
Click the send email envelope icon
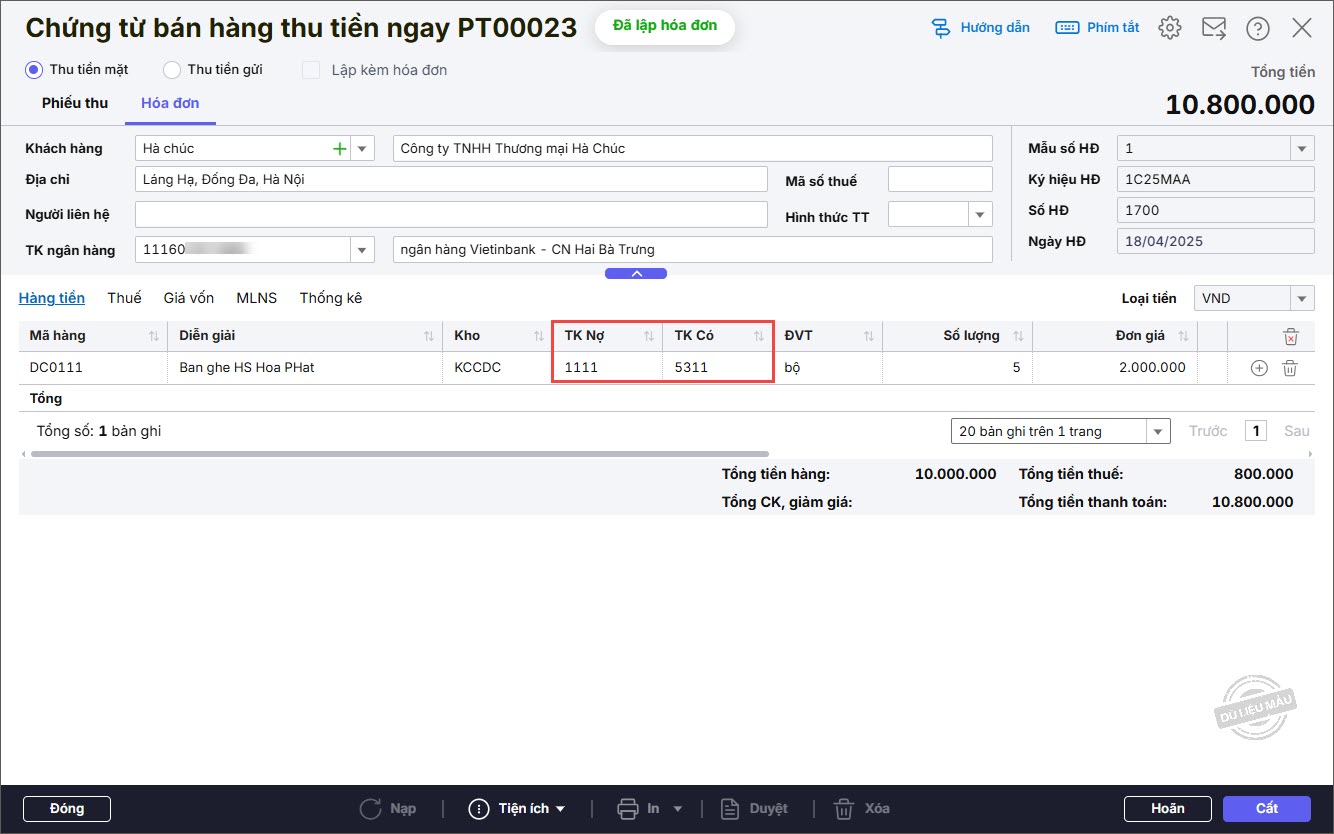1214,28
